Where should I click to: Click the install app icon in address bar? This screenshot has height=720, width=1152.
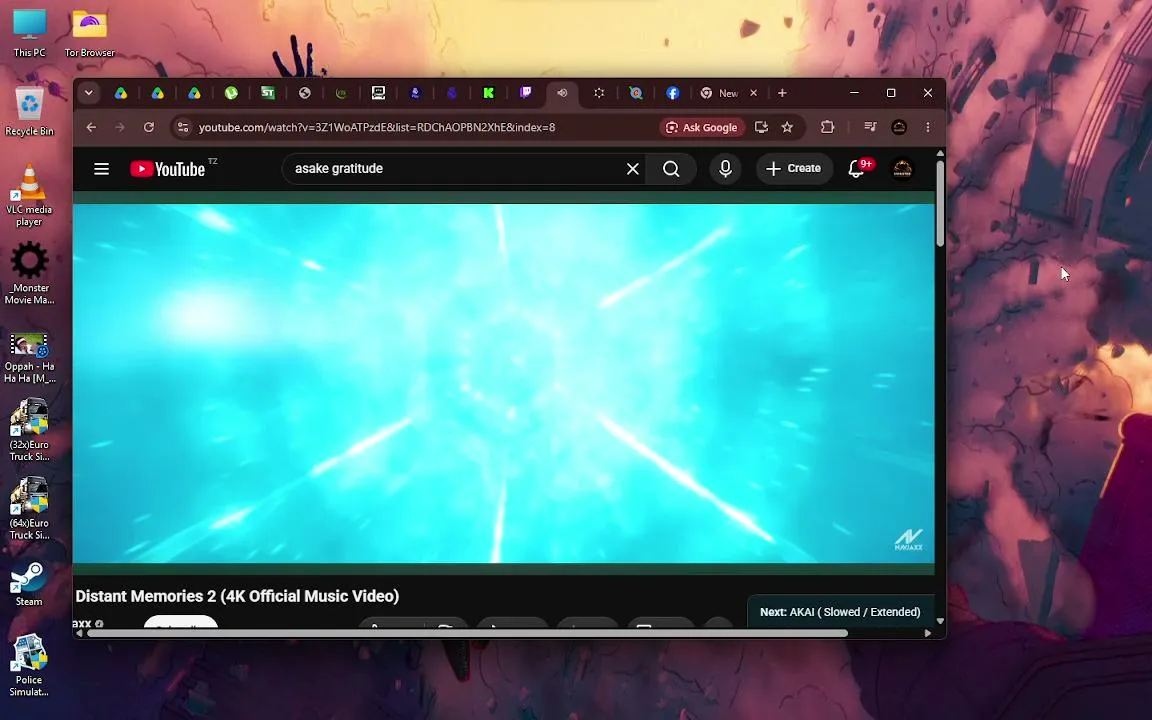coord(761,127)
